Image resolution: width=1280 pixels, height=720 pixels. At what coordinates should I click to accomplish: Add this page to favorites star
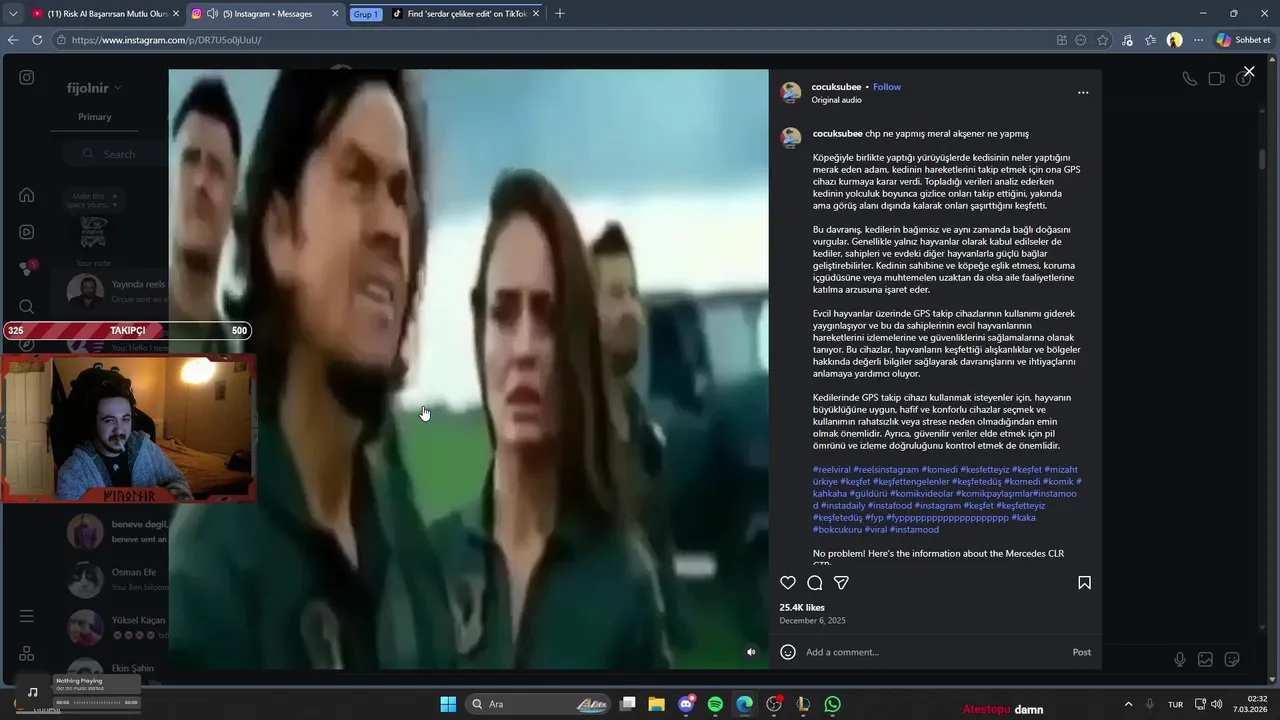click(1103, 40)
